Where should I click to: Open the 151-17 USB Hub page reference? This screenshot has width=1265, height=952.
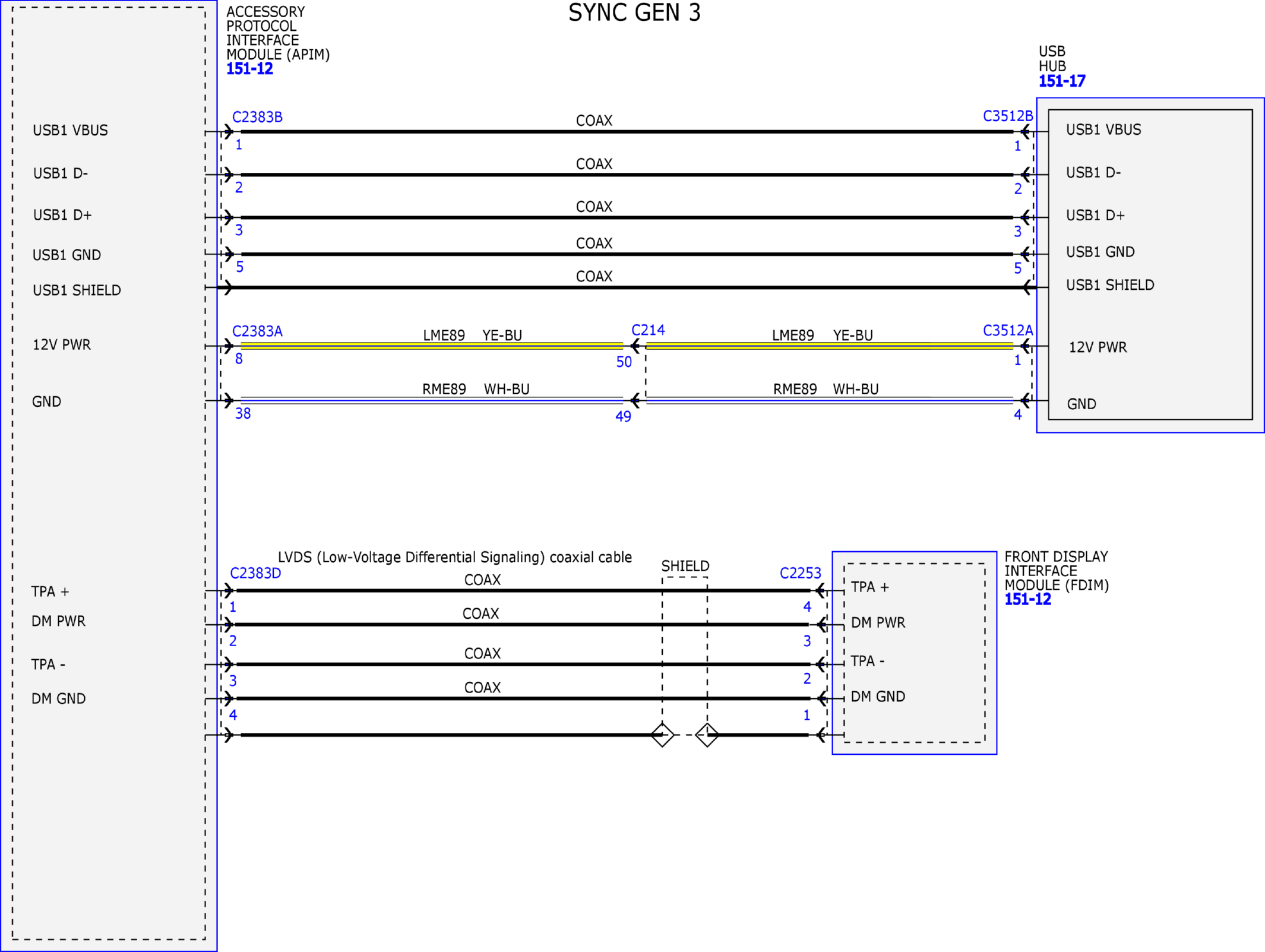[x=1062, y=81]
